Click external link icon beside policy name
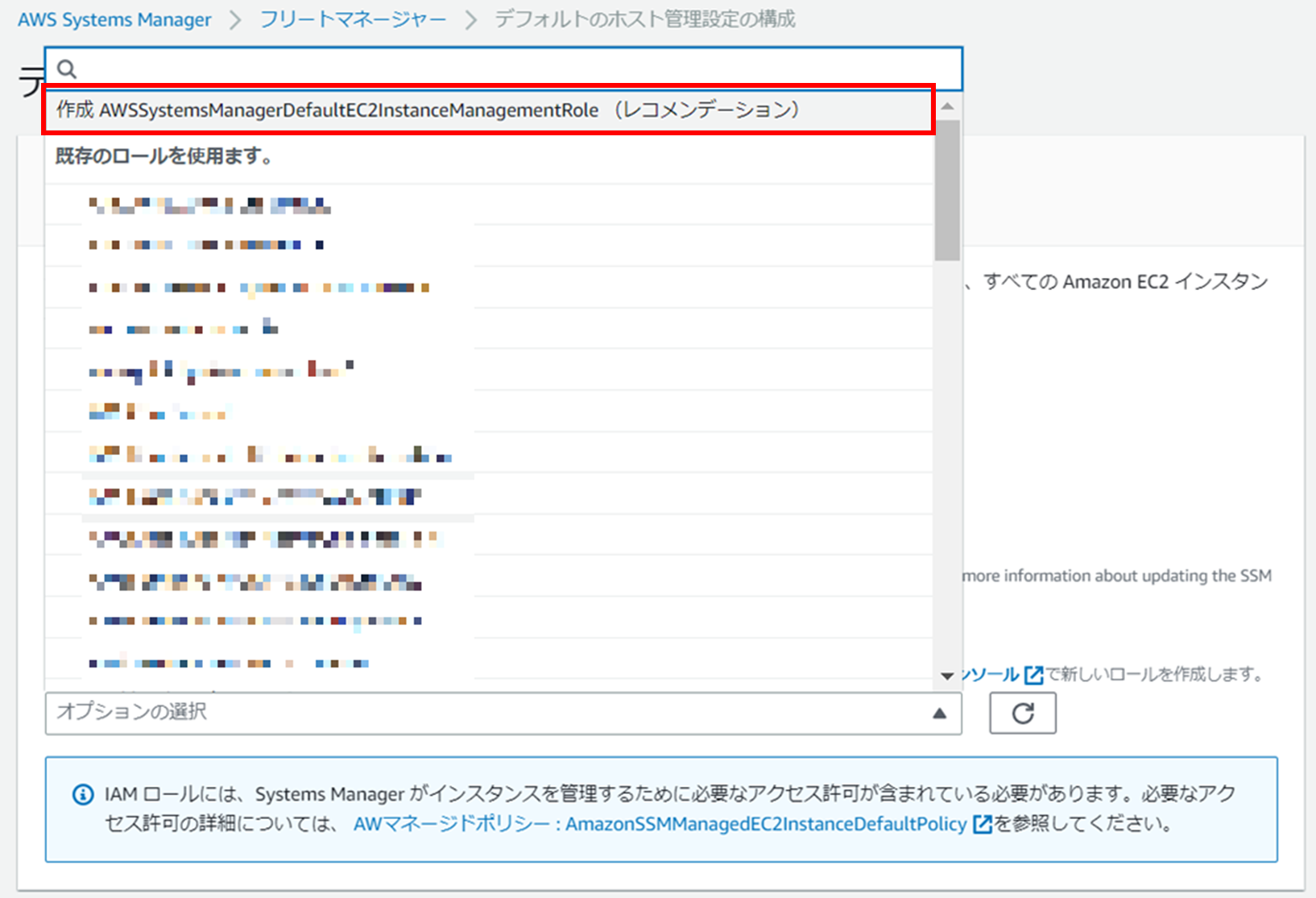1316x898 pixels. (982, 824)
